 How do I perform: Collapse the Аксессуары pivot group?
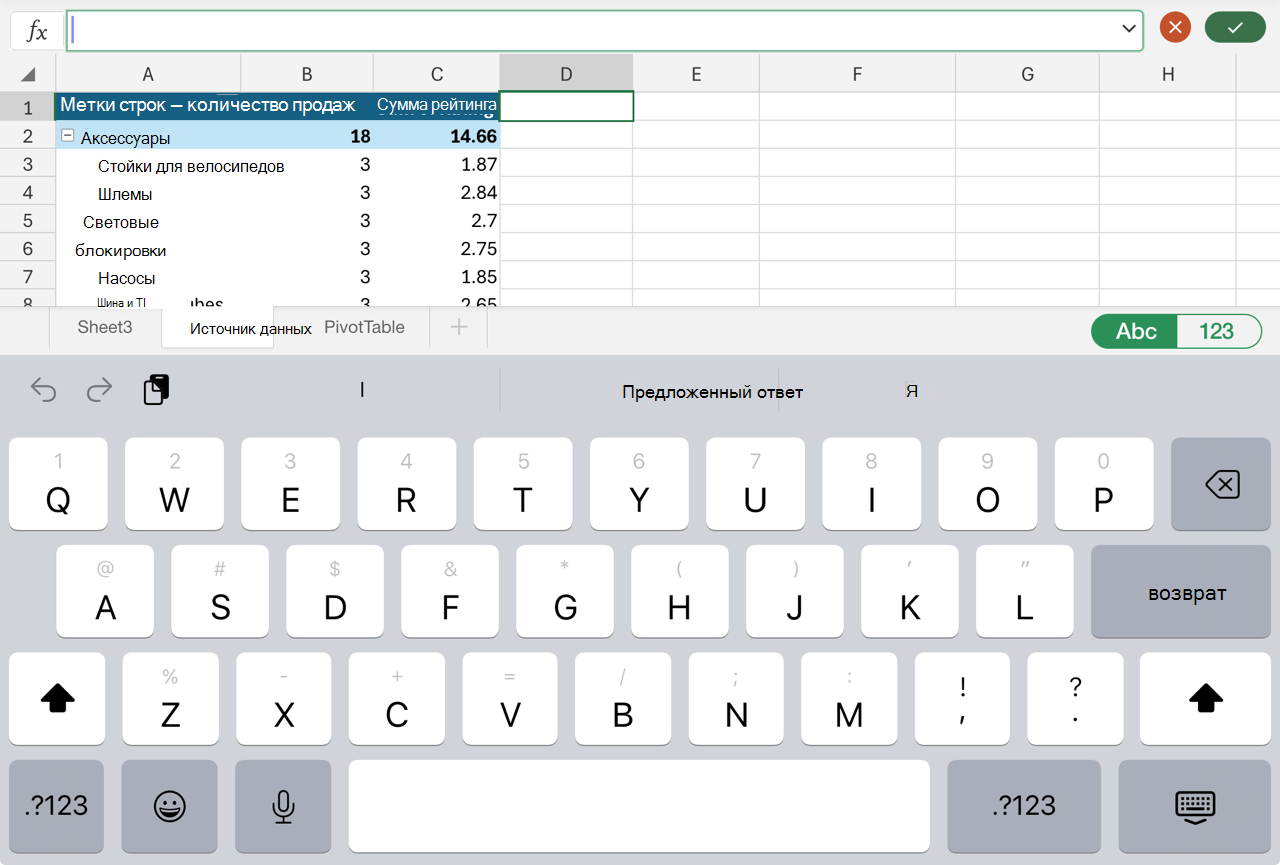click(68, 136)
